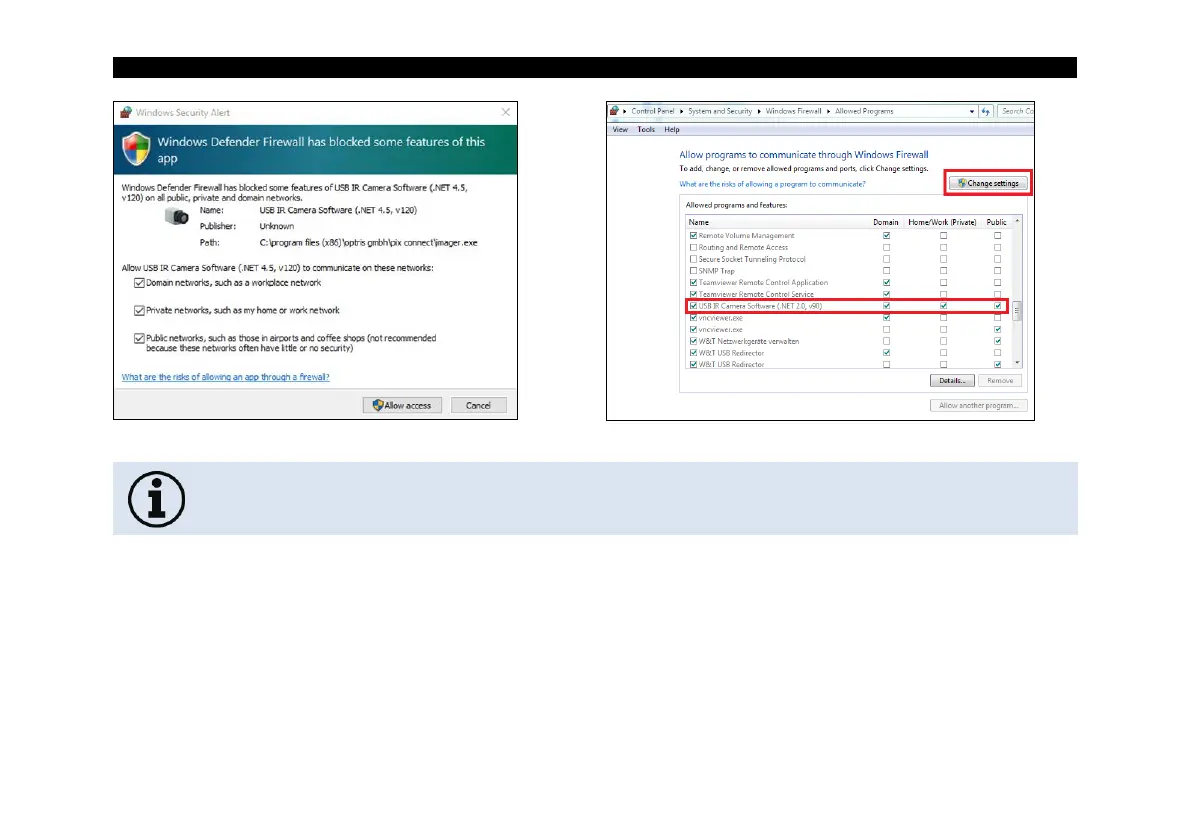The width and height of the screenshot is (1191, 839).
Task: Click the firewall icon in Windows Security Alert title bar
Action: 126,112
